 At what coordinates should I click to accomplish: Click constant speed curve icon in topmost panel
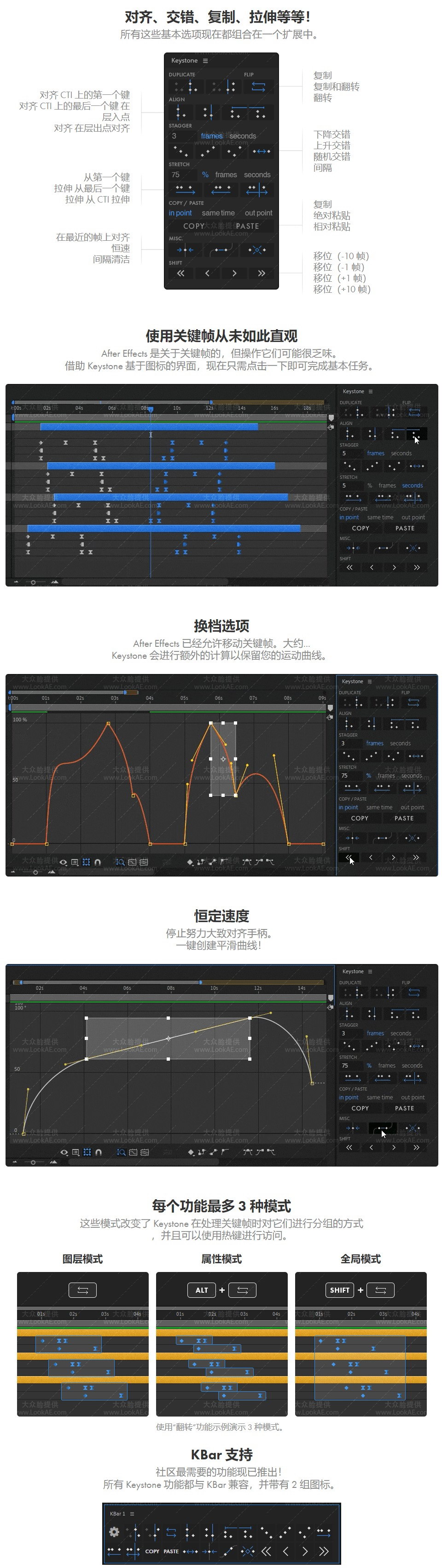221,250
